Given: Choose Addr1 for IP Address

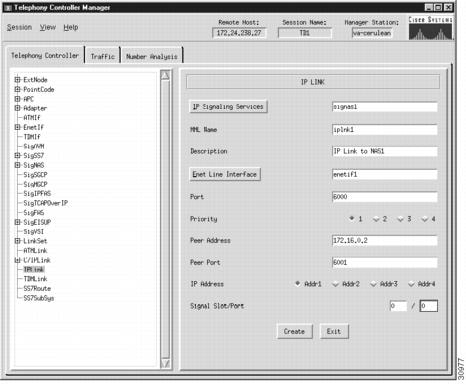Looking at the screenshot, I should (x=298, y=284).
